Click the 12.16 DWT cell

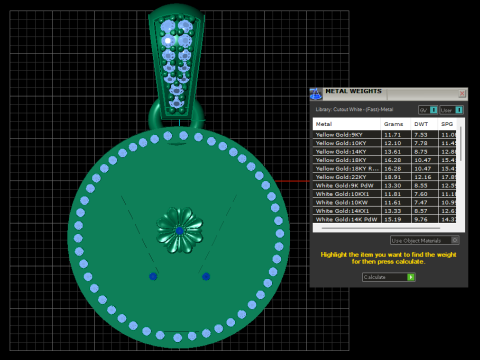tap(424, 177)
